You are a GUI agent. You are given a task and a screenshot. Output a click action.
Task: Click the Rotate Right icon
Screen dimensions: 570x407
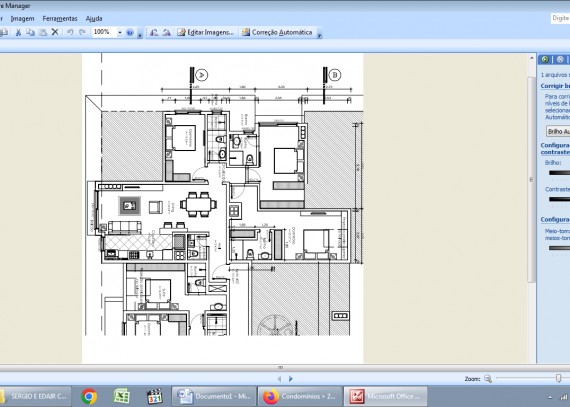click(166, 32)
